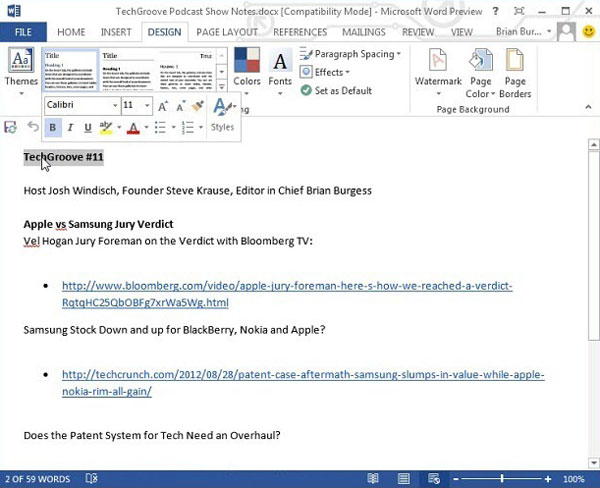Screen dimensions: 600x488
Task: Click the smiley feedback icon
Action: pos(589,31)
